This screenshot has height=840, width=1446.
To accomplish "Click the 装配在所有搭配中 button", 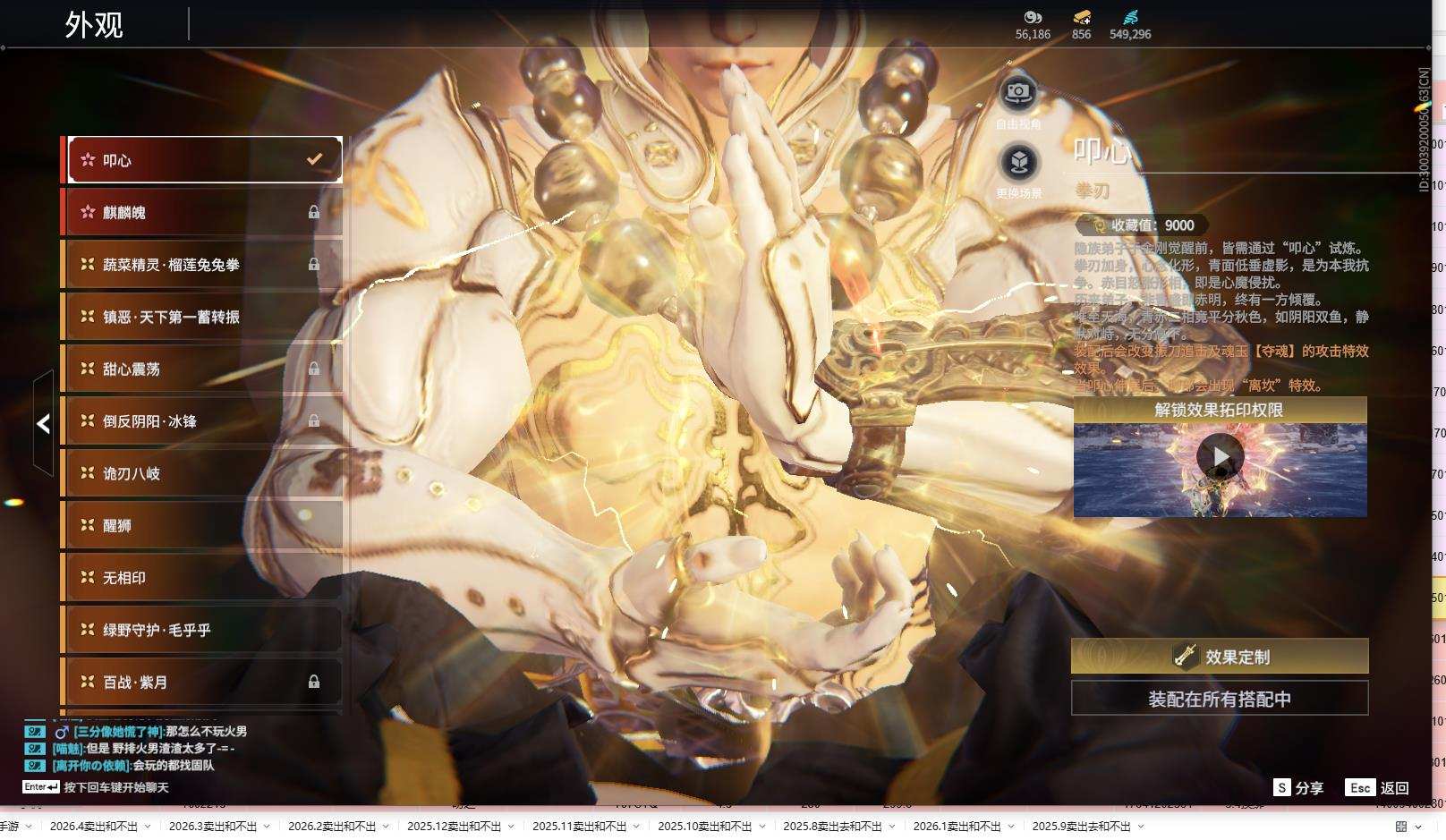I will point(1220,699).
